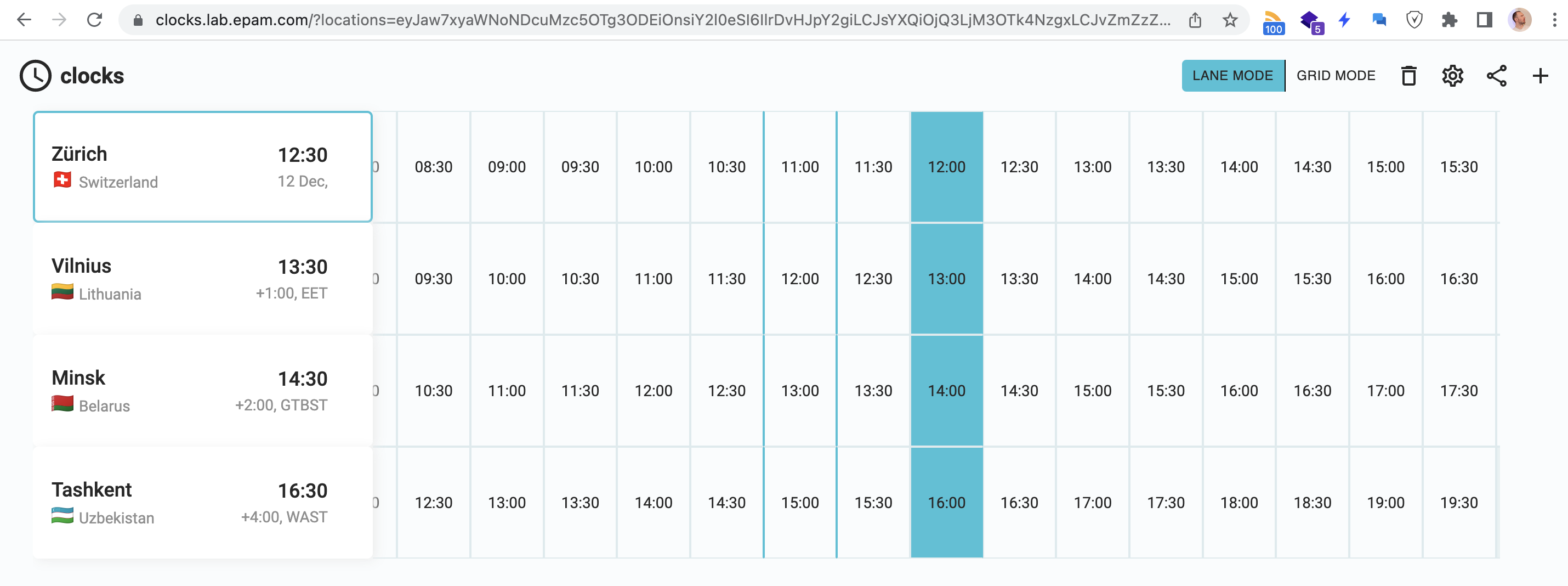Image resolution: width=1568 pixels, height=586 pixels.
Task: Open the browser extensions puzzle icon
Action: tap(1450, 20)
